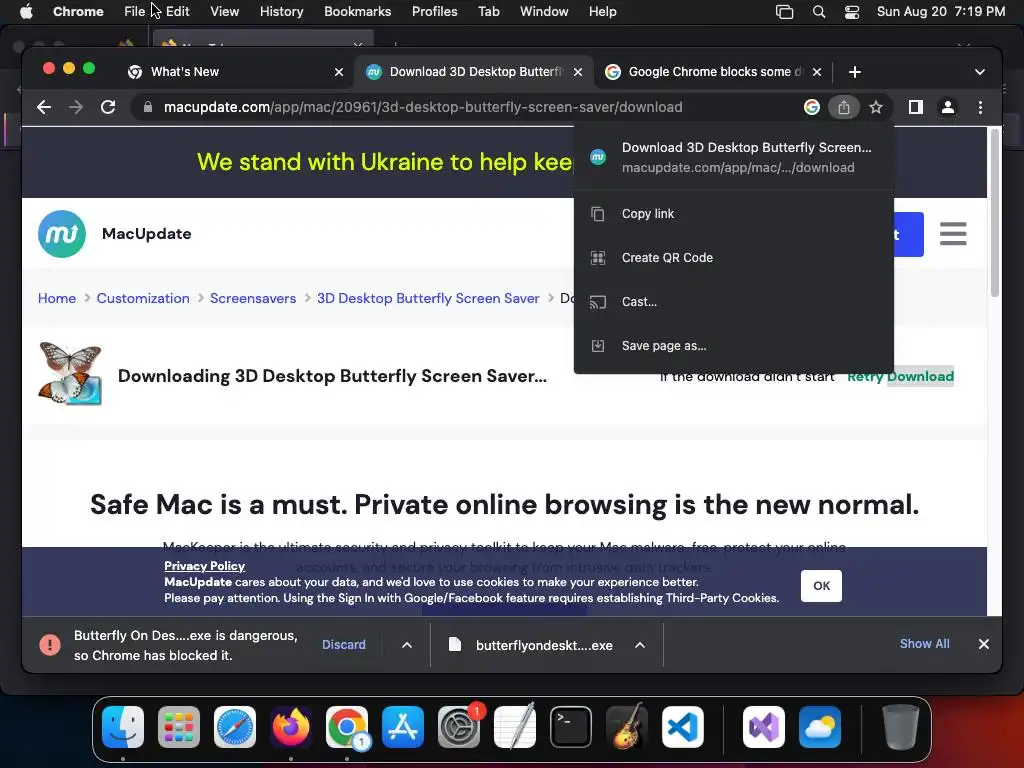Open Control Center in menu bar

(x=852, y=12)
